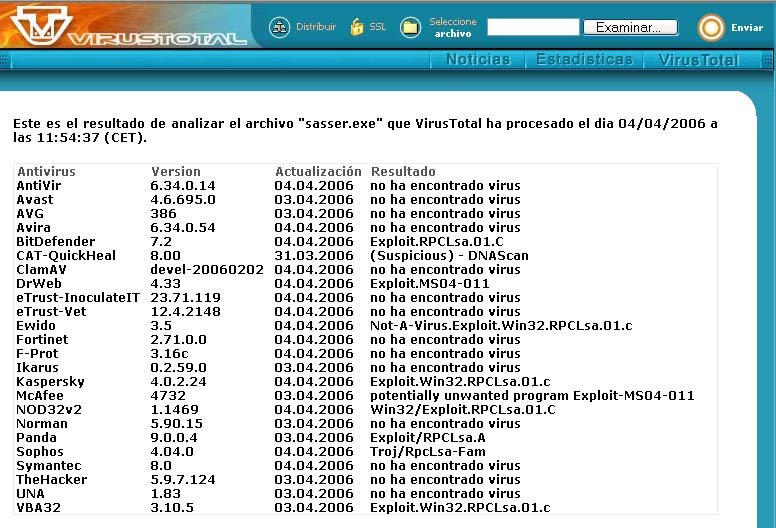776x528 pixels.
Task: Select the TheHacker row name
Action: (51, 480)
